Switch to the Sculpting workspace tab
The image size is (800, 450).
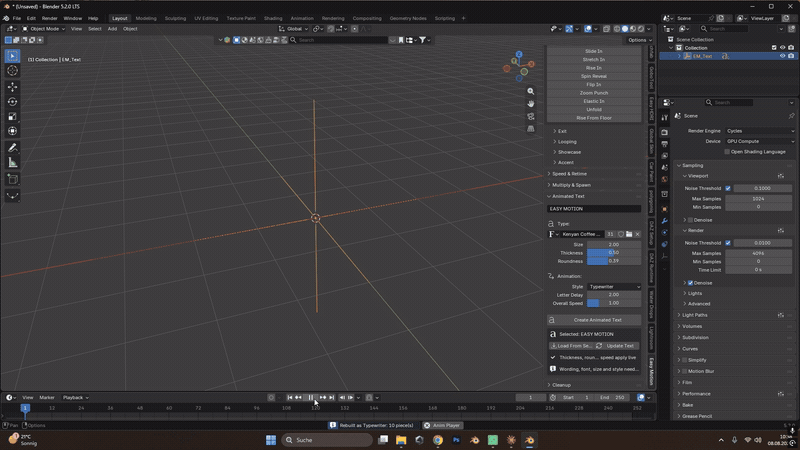click(x=175, y=18)
